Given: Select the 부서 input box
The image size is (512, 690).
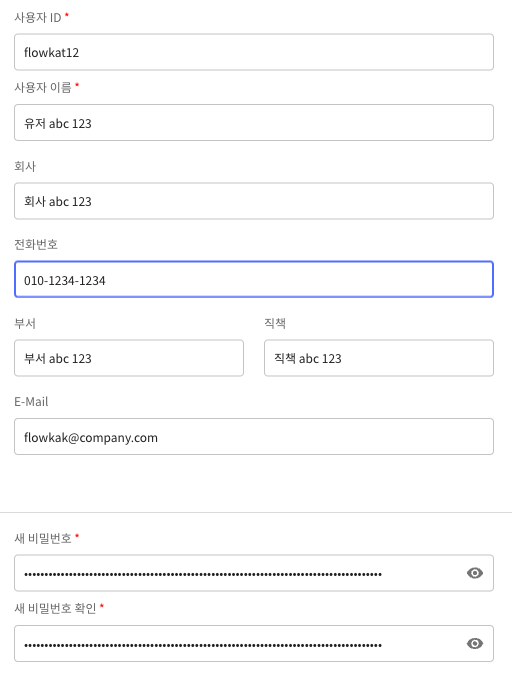Looking at the screenshot, I should click(x=129, y=358).
